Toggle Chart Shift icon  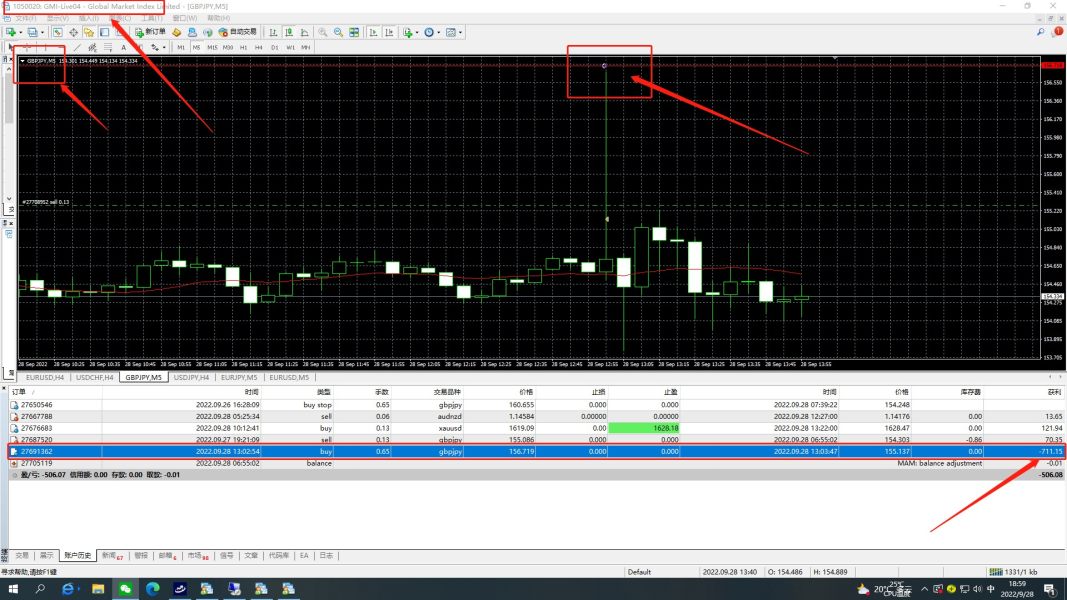pyautogui.click(x=389, y=32)
